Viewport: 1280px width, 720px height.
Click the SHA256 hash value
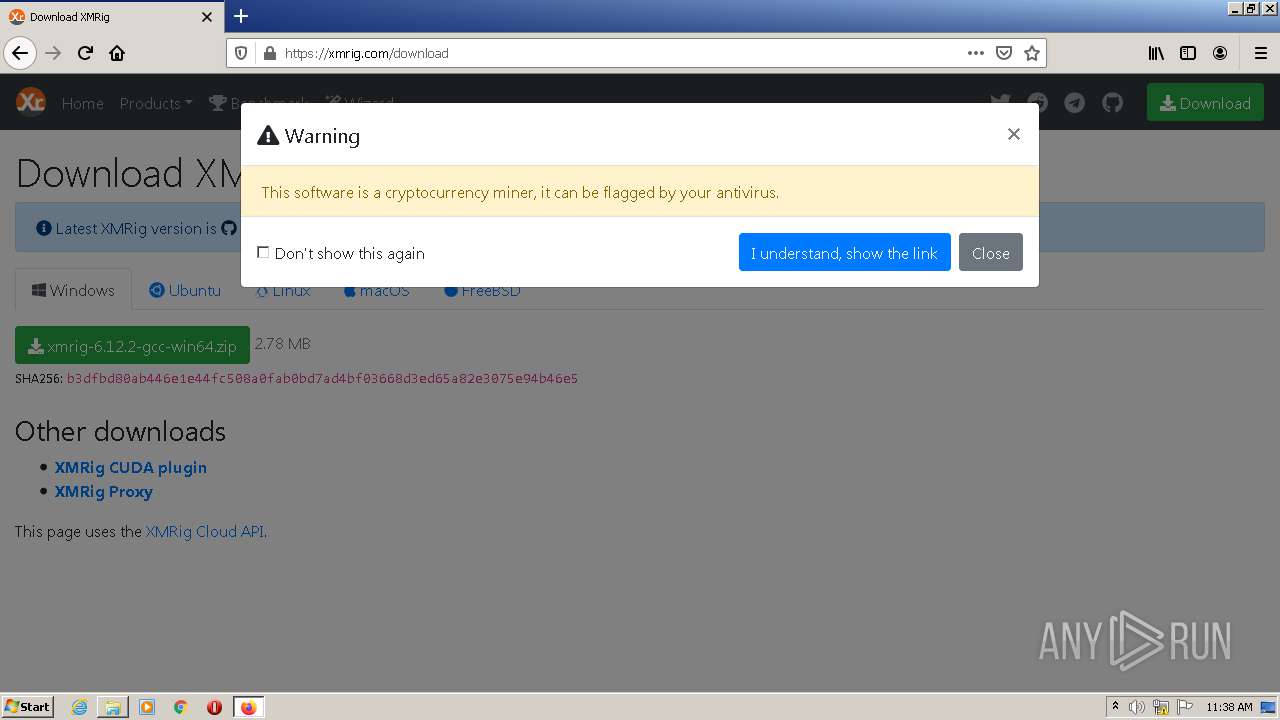322,379
